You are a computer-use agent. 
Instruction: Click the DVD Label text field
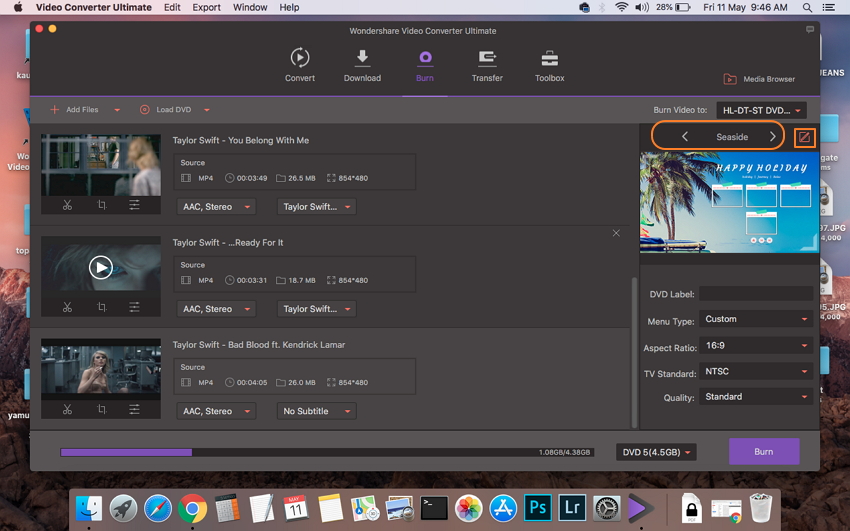(755, 294)
